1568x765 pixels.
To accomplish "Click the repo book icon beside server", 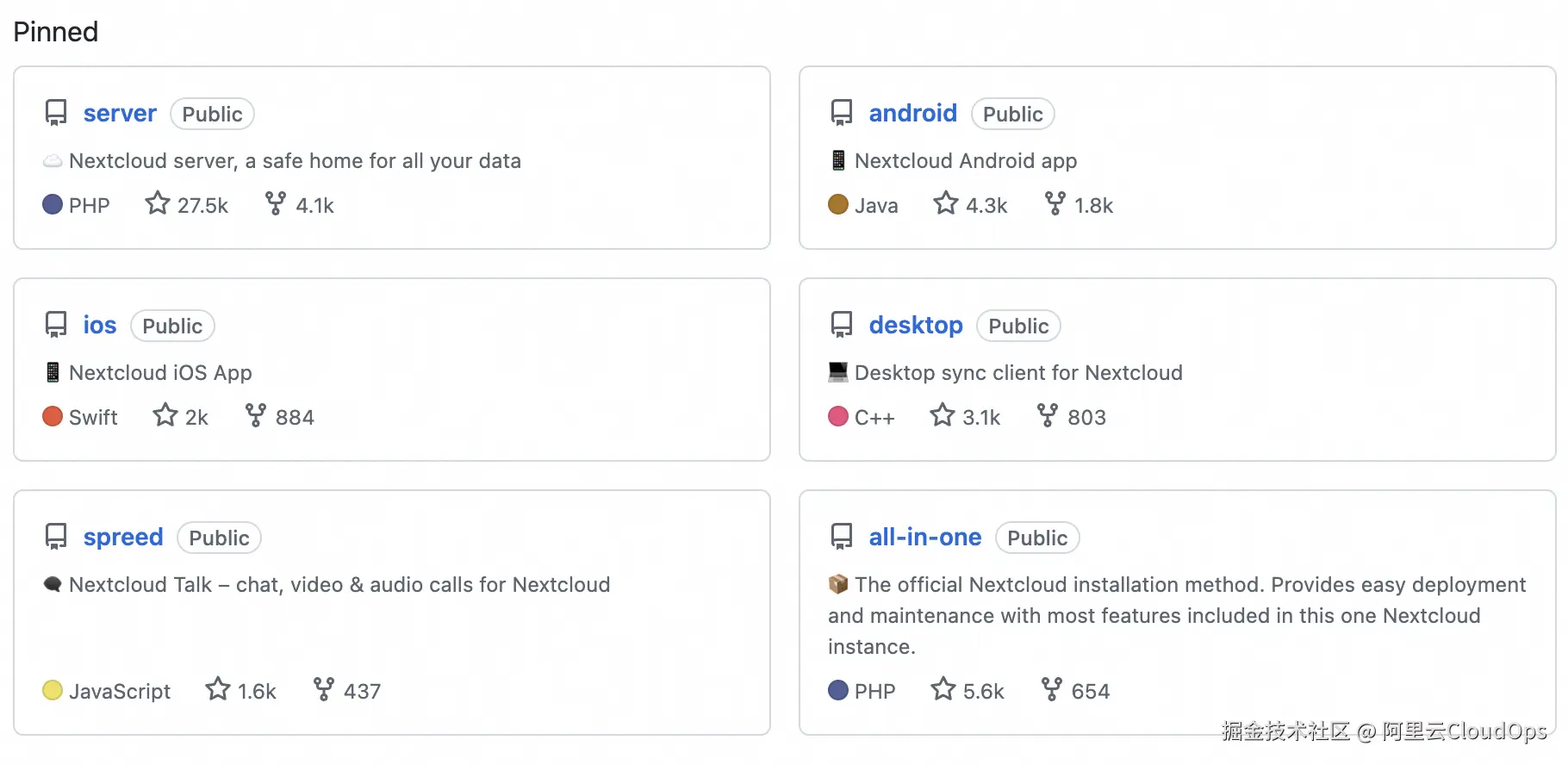I will (x=56, y=113).
